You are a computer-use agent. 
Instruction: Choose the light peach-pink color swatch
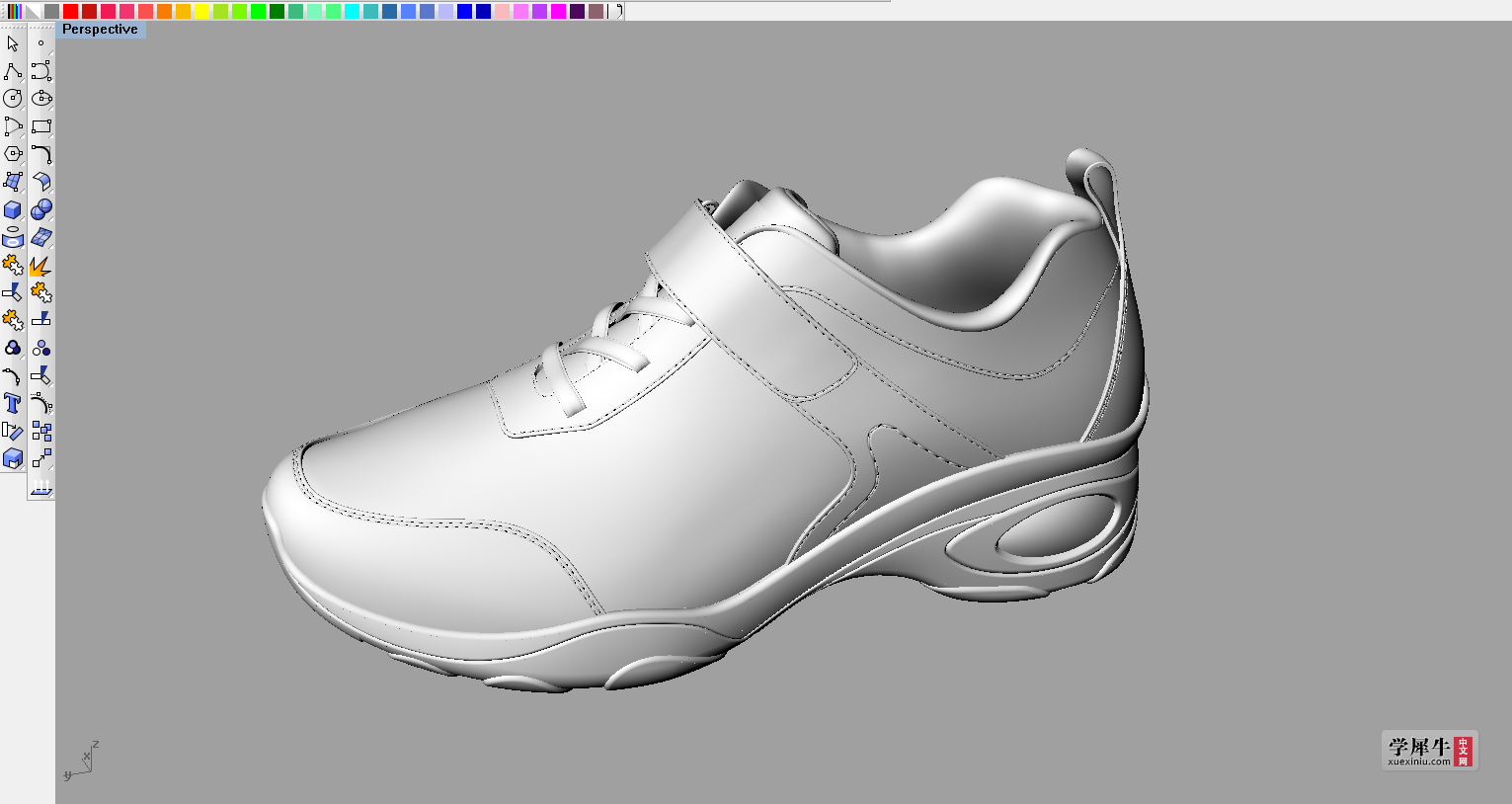[502, 11]
